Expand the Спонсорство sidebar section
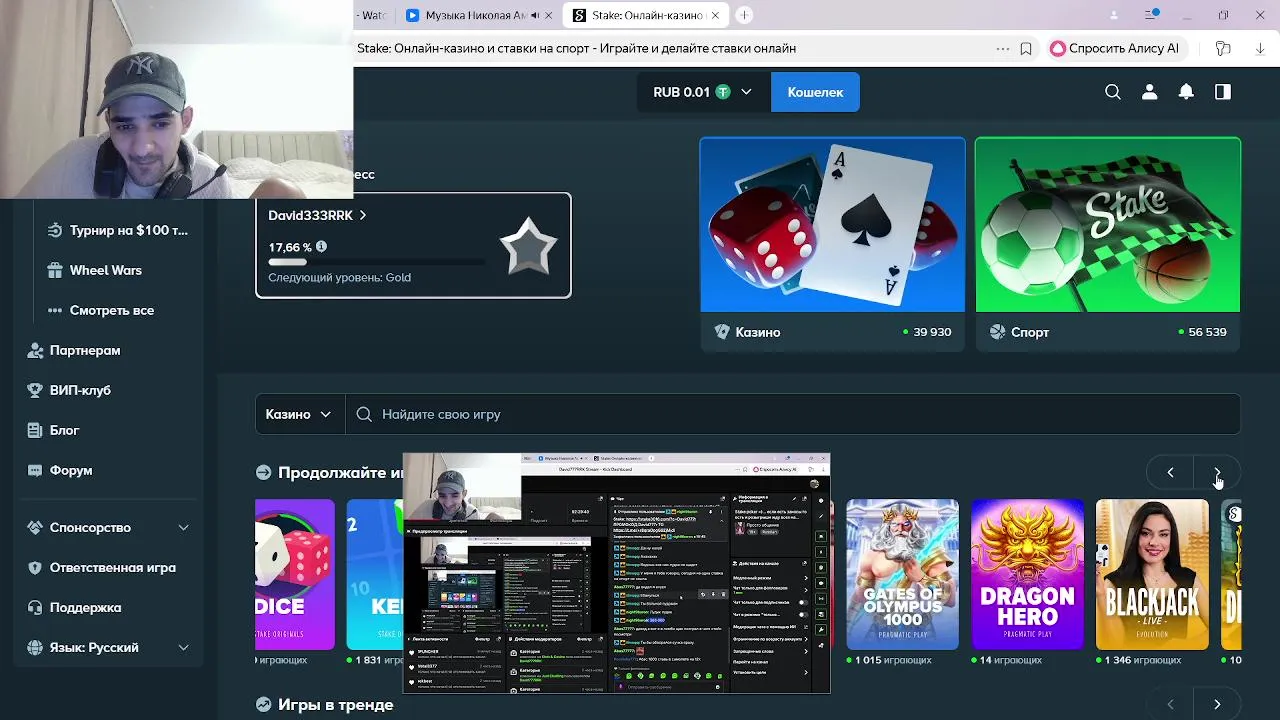1280x720 pixels. pyautogui.click(x=183, y=527)
